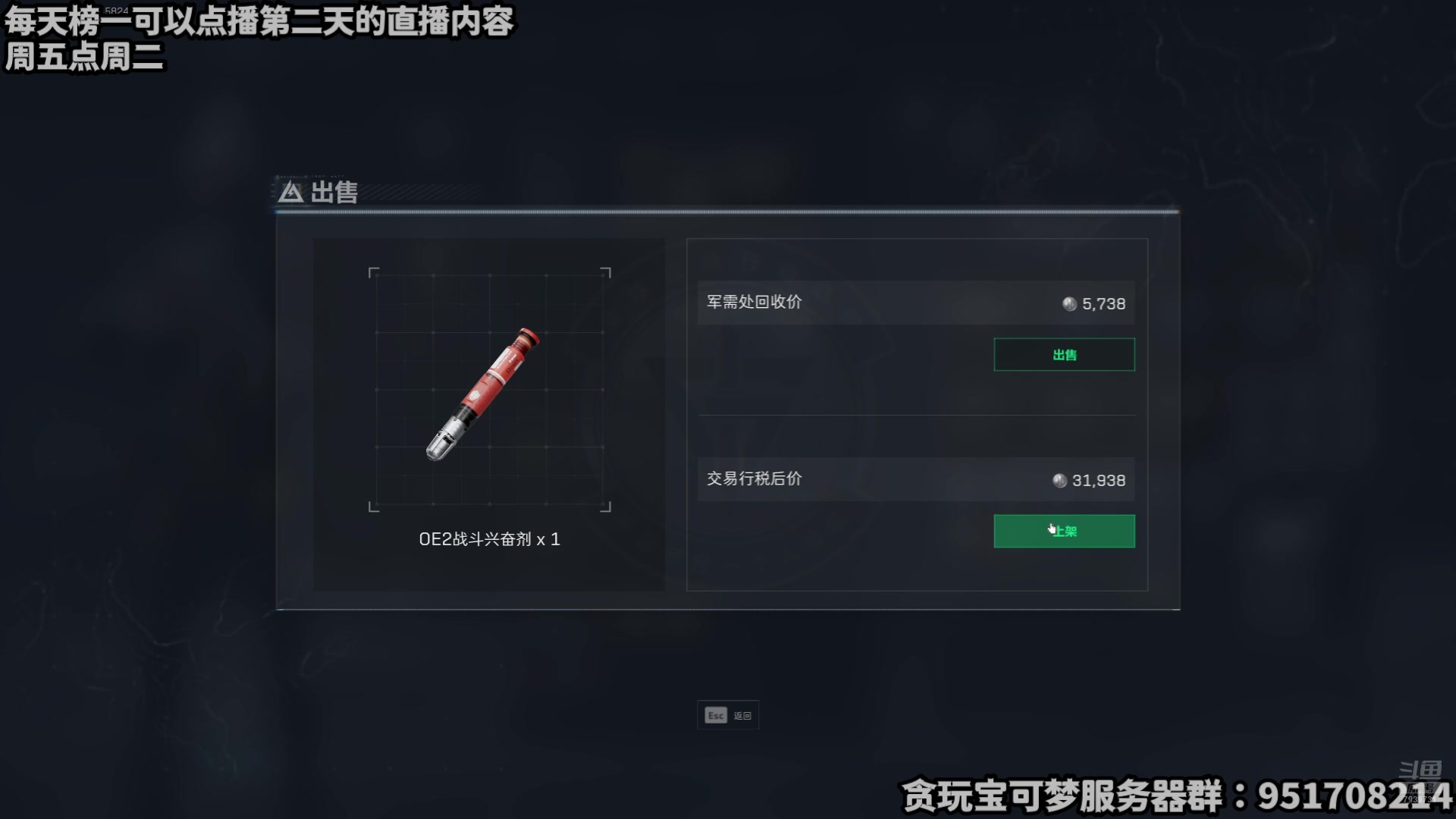Click the Esc key icon
The height and width of the screenshot is (819, 1456).
pyautogui.click(x=716, y=715)
